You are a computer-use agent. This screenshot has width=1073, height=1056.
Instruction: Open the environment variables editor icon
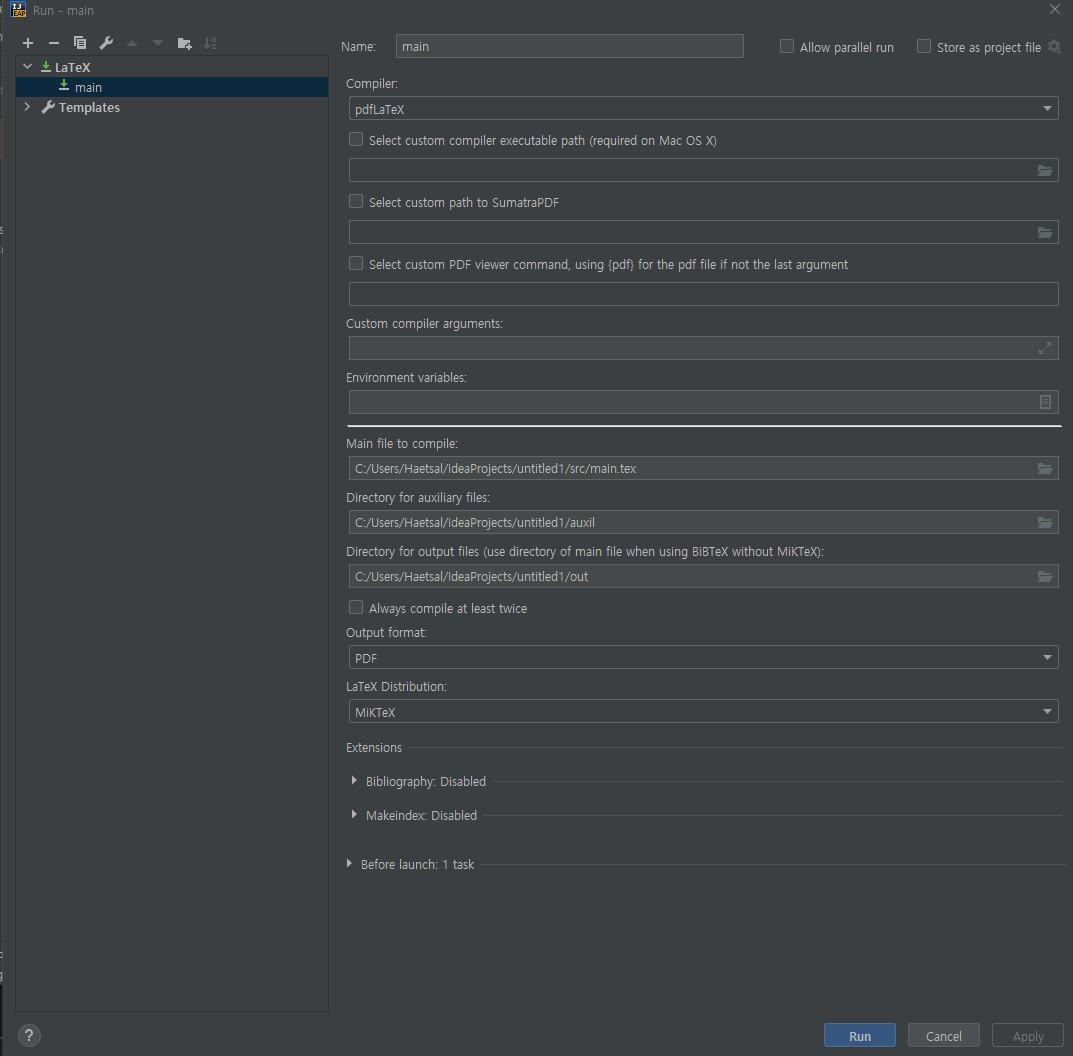click(1045, 401)
